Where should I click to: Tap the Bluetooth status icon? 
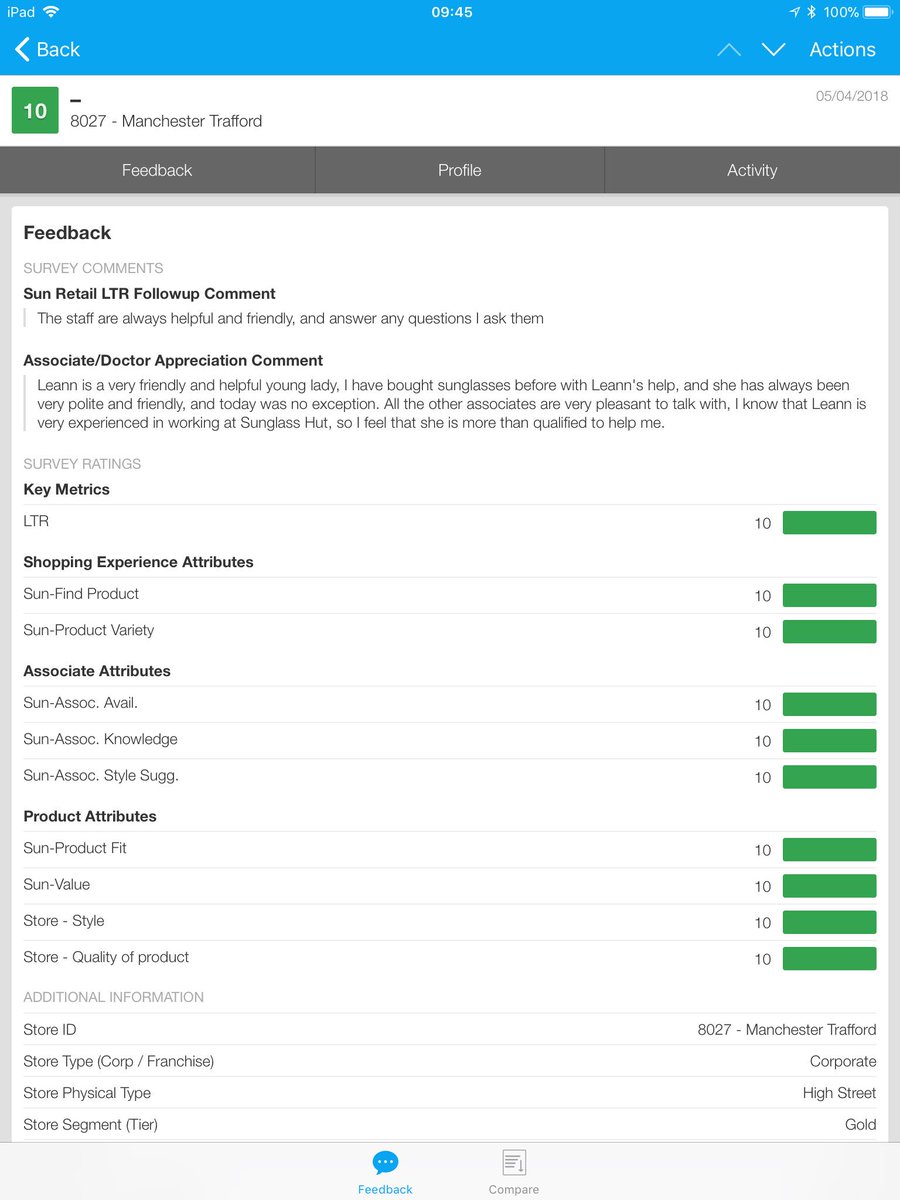click(x=811, y=12)
